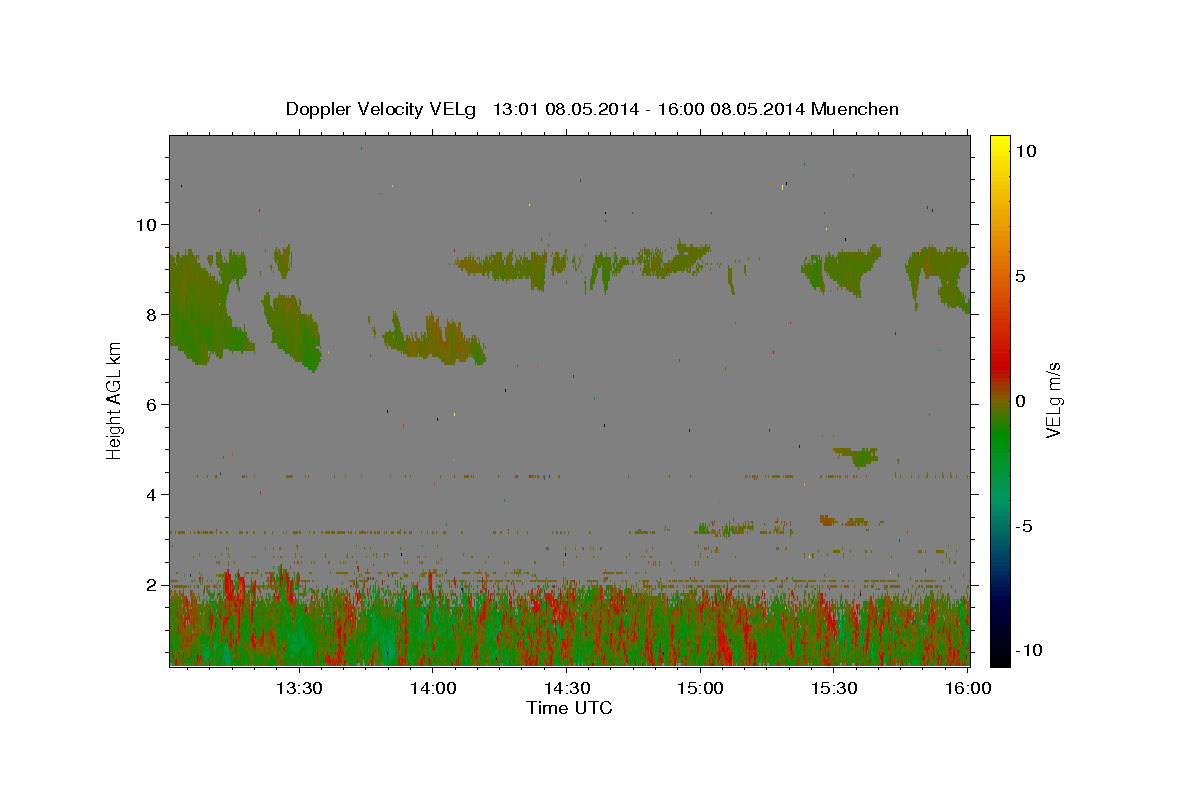Click the colorbar value 0 label
The image size is (1200, 800).
(x=1020, y=401)
